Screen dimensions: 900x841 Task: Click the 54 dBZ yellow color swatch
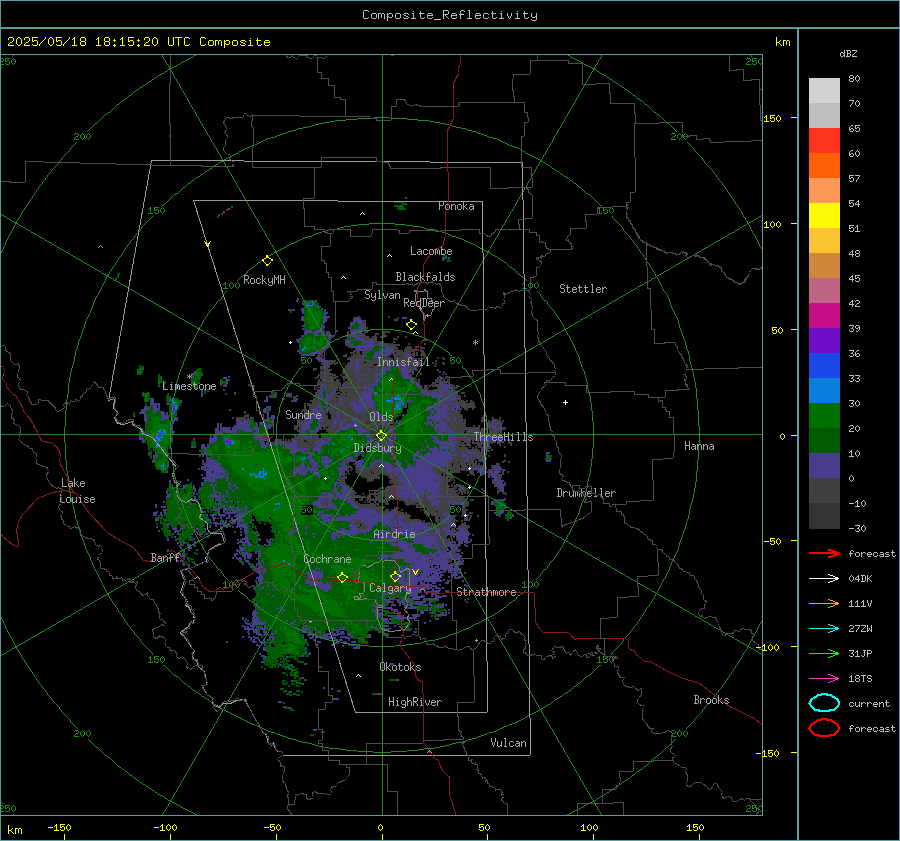tap(824, 215)
